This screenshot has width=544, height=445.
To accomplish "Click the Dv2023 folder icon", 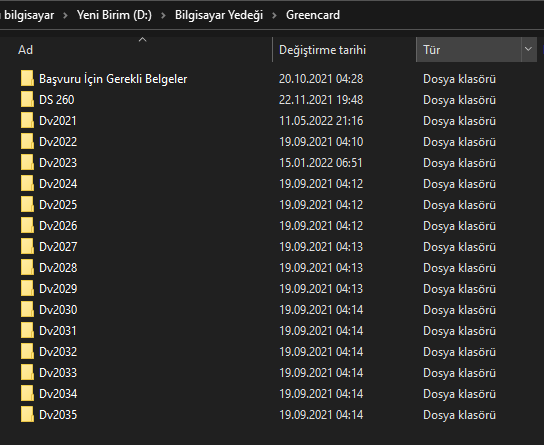I will pyautogui.click(x=27, y=163).
